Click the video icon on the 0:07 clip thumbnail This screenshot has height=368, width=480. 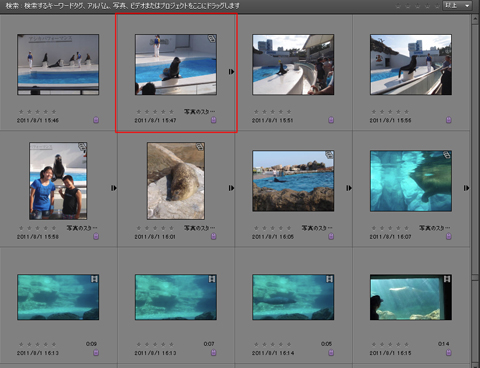[212, 279]
